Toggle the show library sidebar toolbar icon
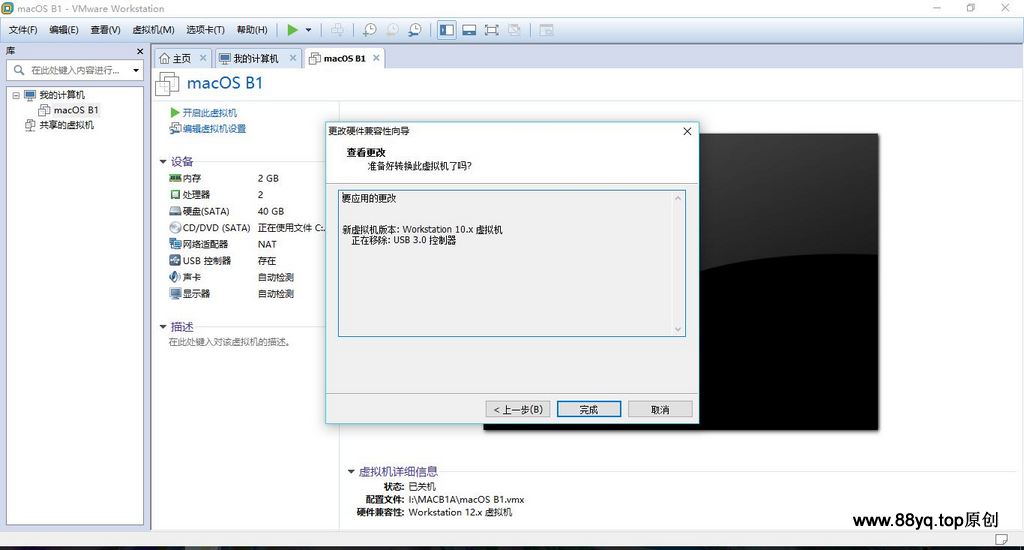 (x=447, y=29)
